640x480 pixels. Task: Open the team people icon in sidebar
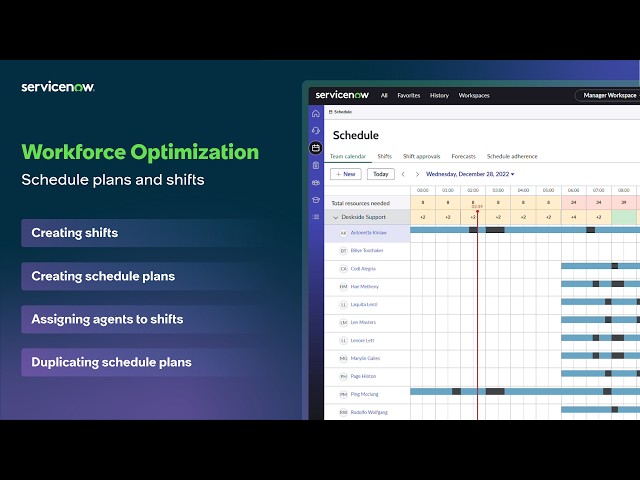click(x=316, y=183)
